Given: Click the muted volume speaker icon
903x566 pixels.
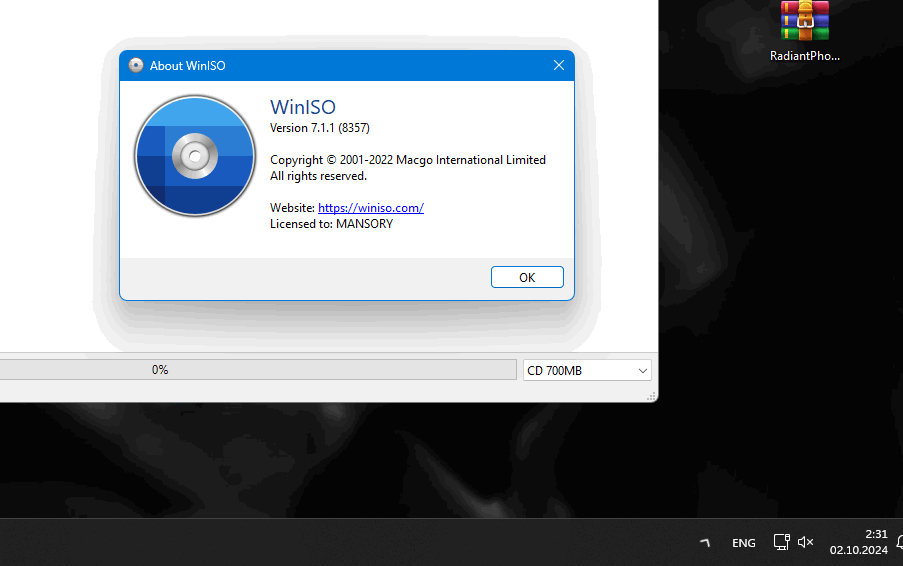Looking at the screenshot, I should tap(805, 542).
